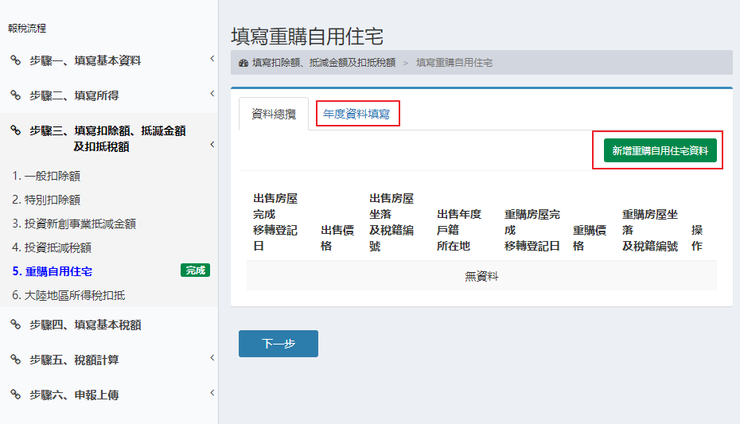Viewport: 740px width, 424px height.
Task: Select the 資料總攬 tab
Action: [x=273, y=115]
